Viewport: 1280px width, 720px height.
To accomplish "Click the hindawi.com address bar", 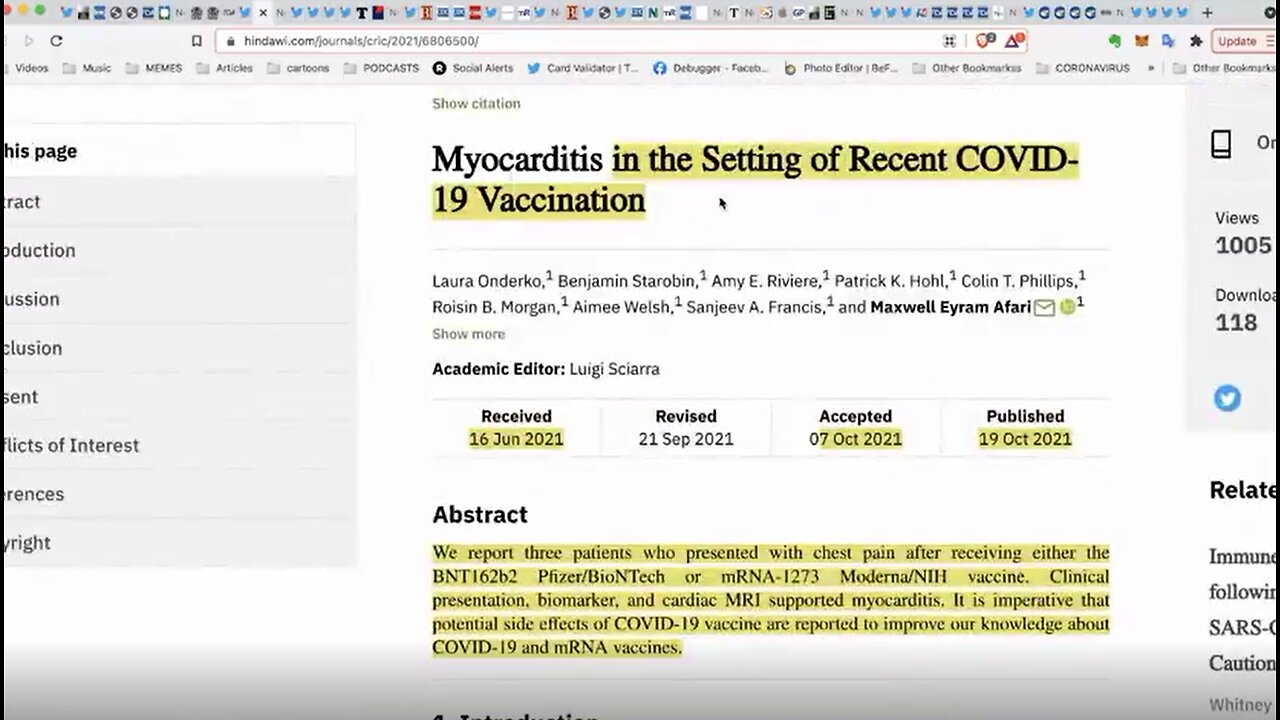I will pos(582,41).
